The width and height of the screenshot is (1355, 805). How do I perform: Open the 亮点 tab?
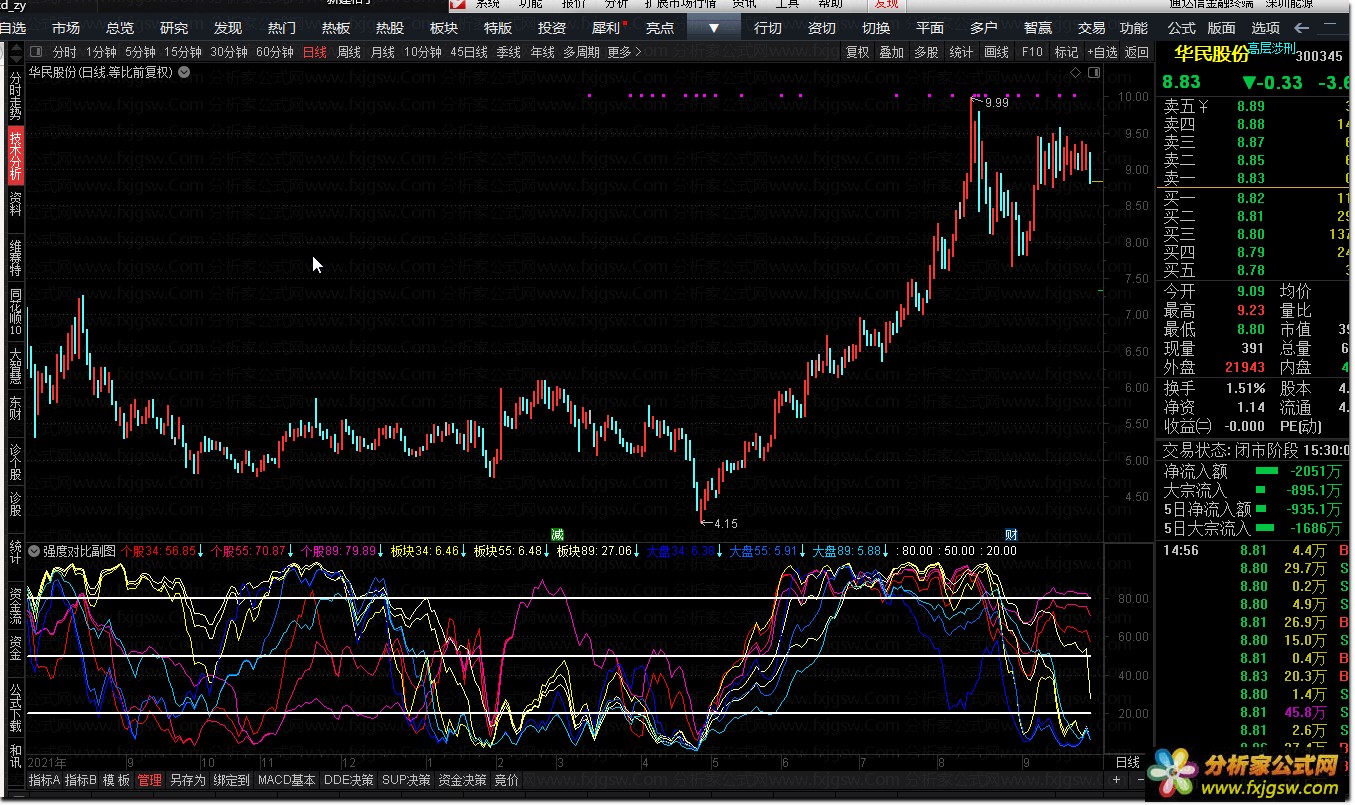[x=660, y=28]
